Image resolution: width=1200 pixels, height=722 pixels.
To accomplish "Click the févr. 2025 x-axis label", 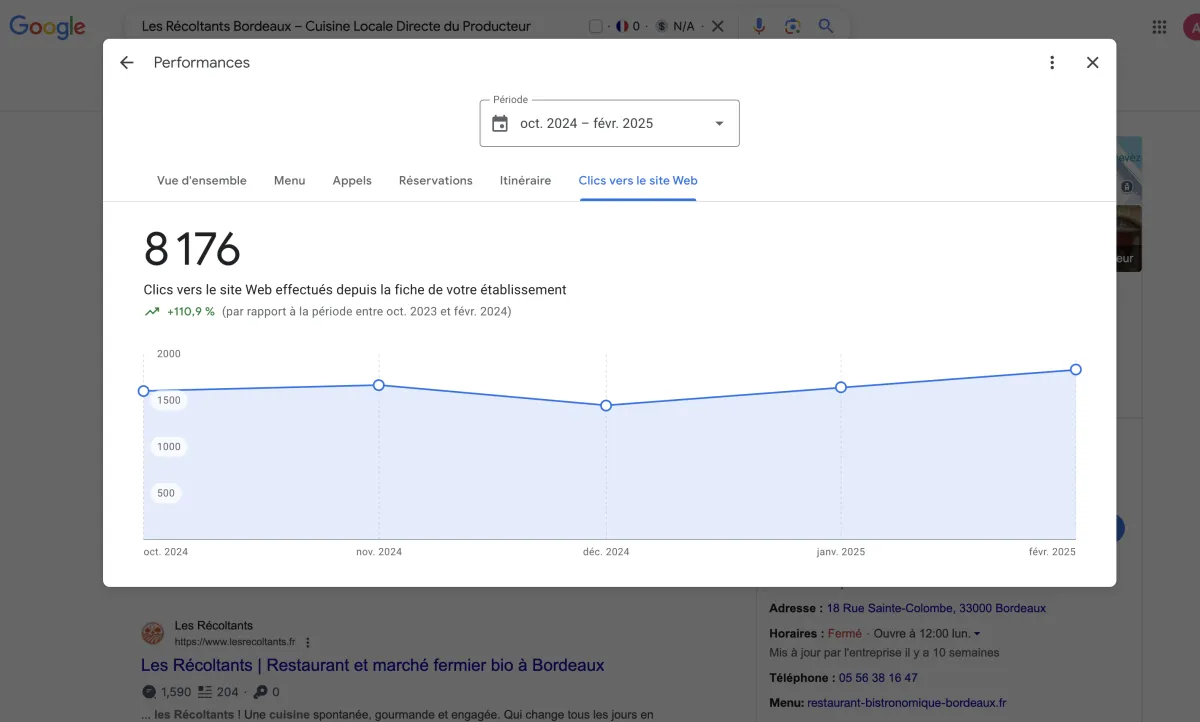I will click(x=1051, y=552).
